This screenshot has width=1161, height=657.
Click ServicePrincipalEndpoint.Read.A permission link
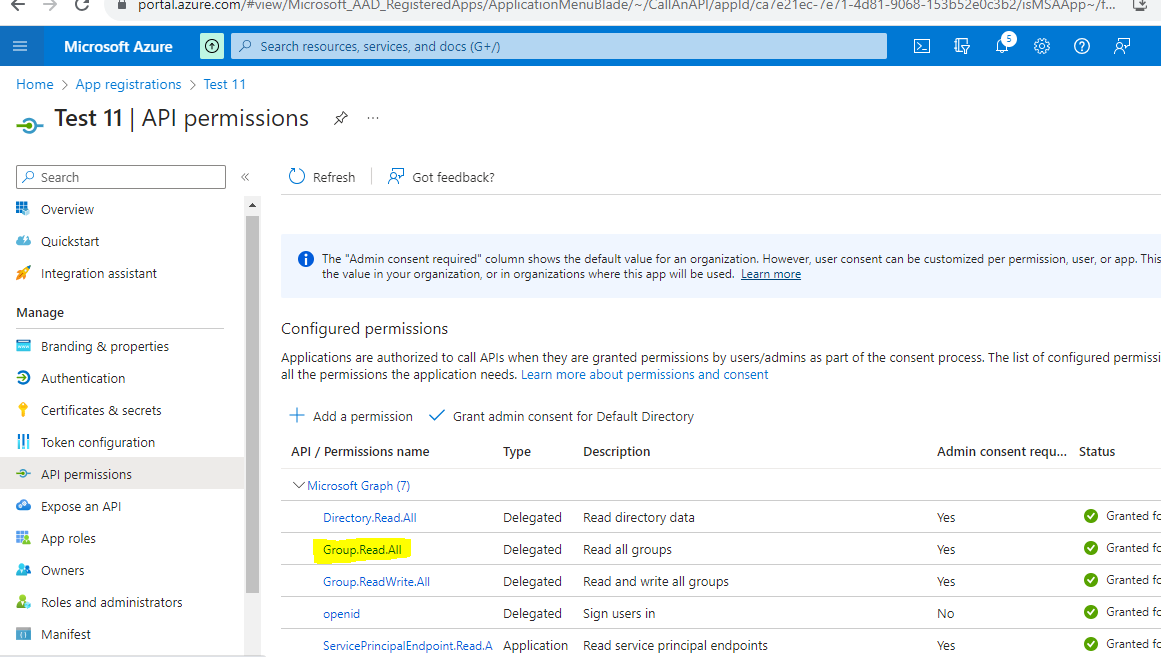[407, 646]
